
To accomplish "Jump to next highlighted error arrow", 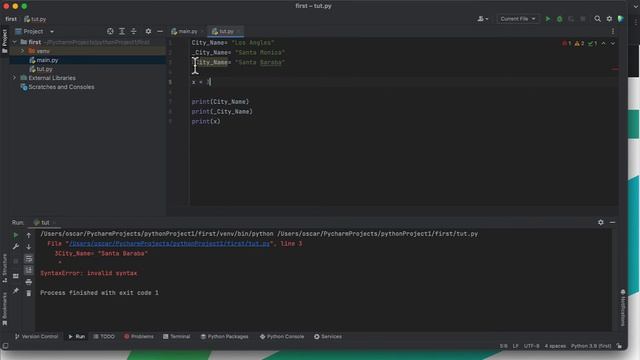I will 613,43.
